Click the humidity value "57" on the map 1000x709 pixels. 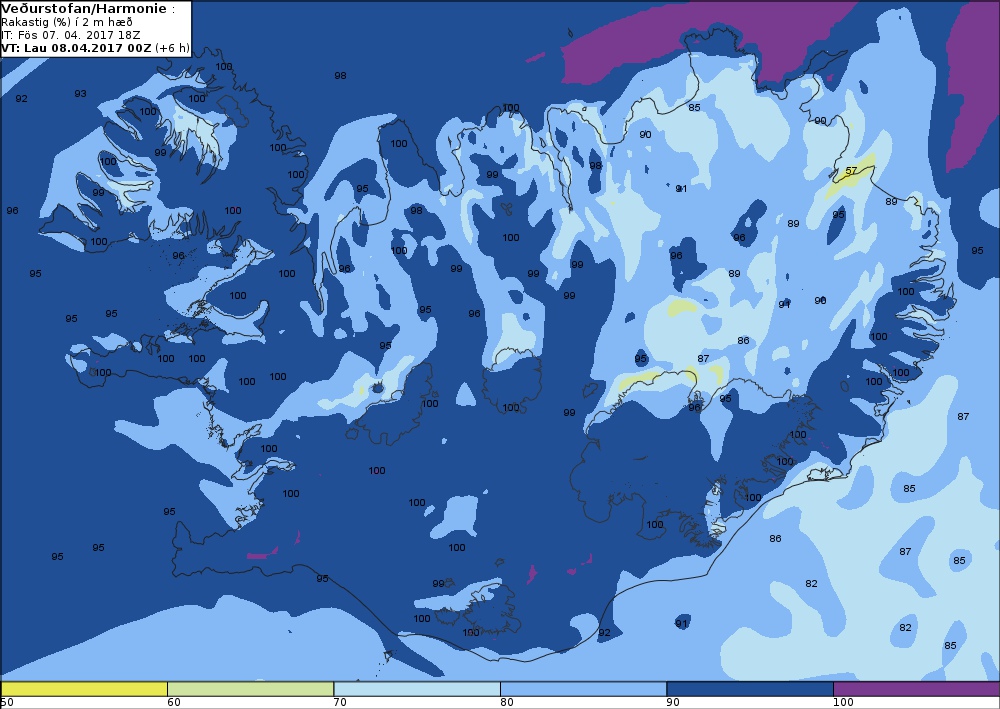(x=851, y=171)
